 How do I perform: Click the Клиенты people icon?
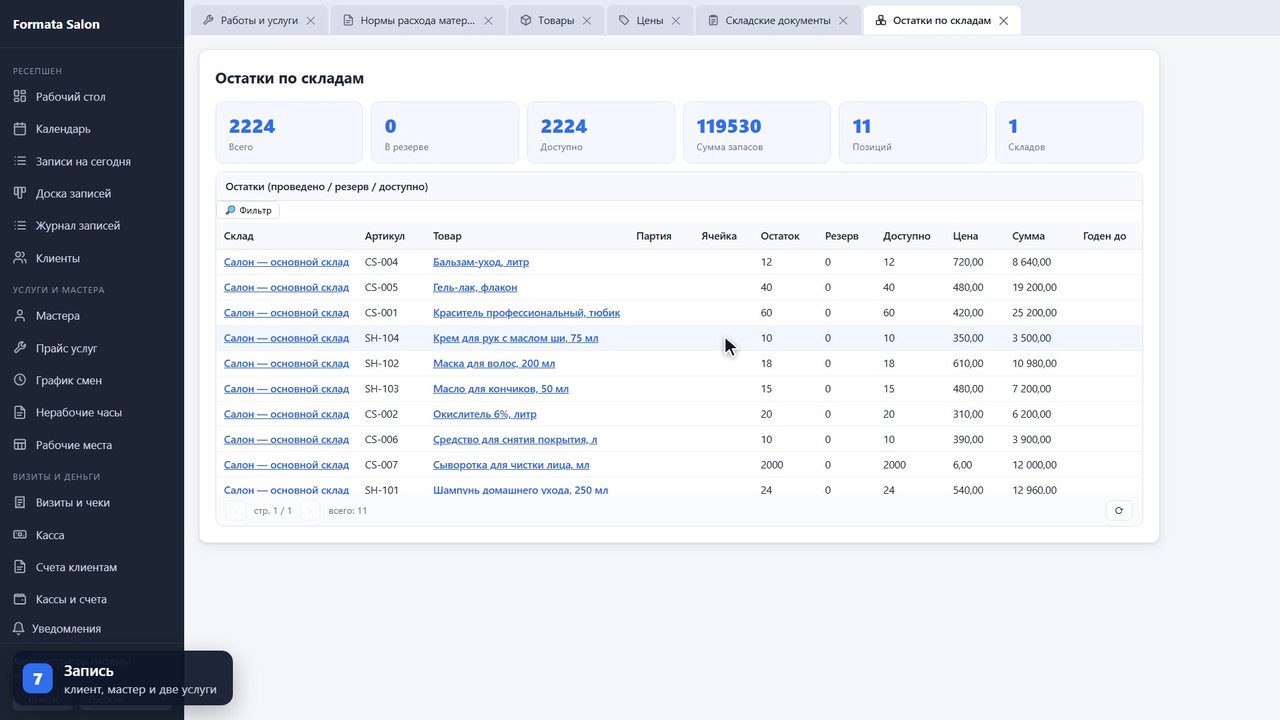tap(19, 258)
